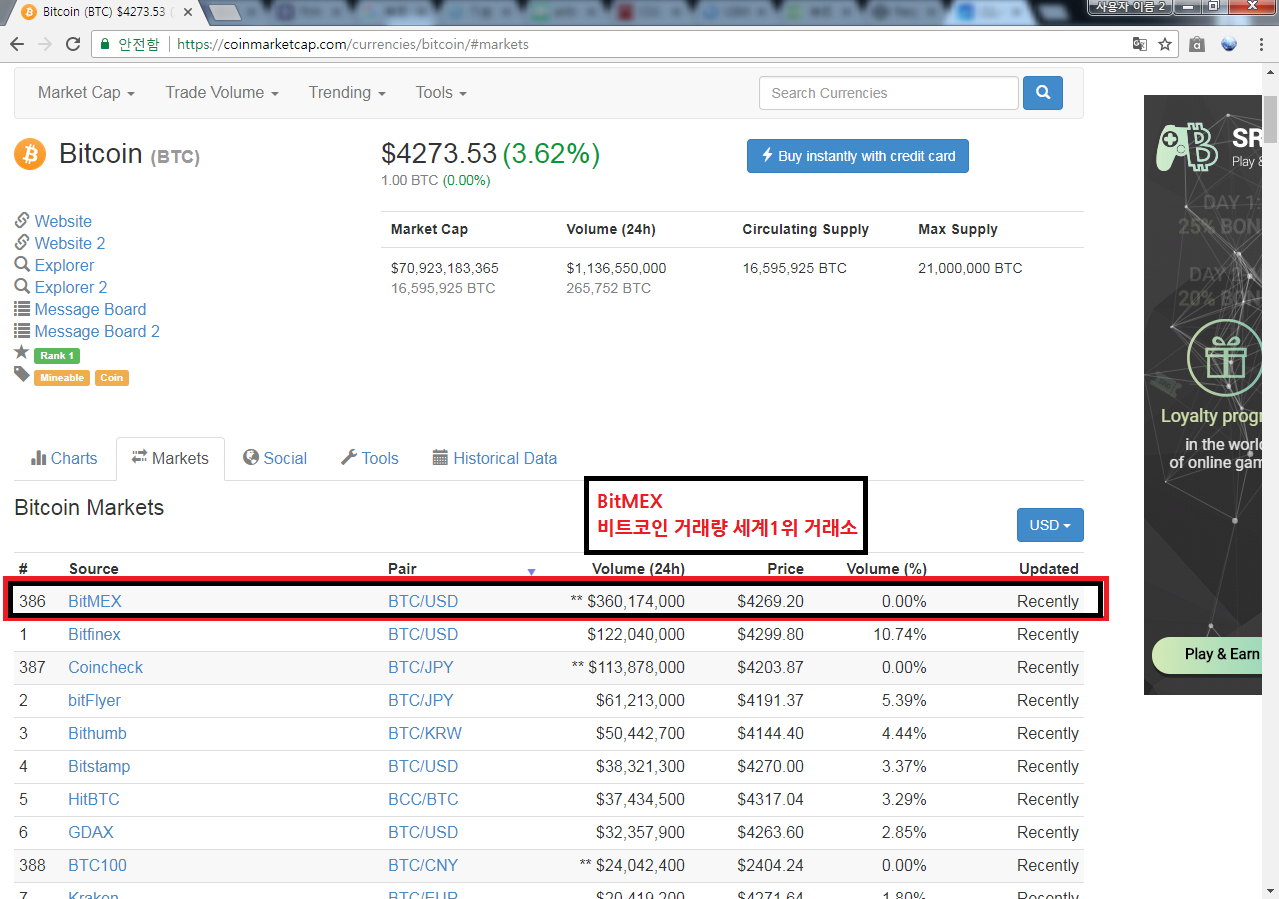Open the BitMEX exchange link
Screen dimensions: 1279x899
point(95,601)
